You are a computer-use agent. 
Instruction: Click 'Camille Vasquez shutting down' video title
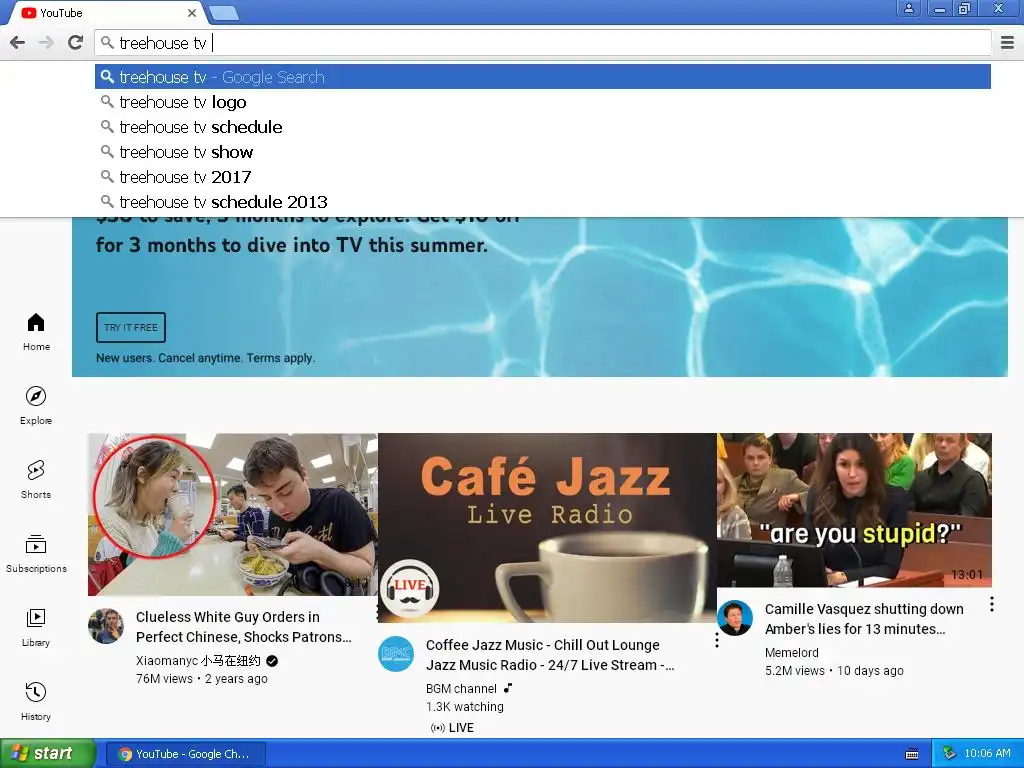click(x=864, y=618)
